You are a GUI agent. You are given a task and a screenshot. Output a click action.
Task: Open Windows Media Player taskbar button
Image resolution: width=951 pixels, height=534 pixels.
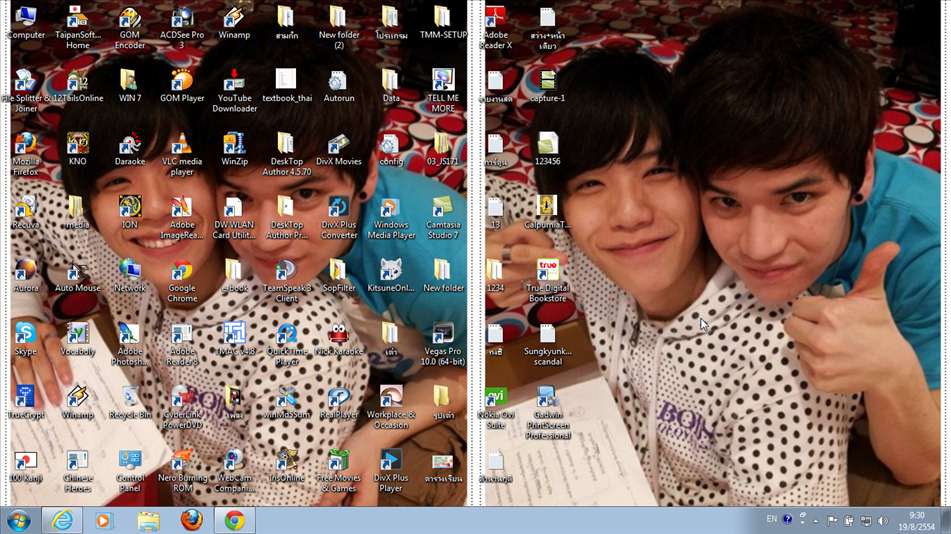[103, 521]
